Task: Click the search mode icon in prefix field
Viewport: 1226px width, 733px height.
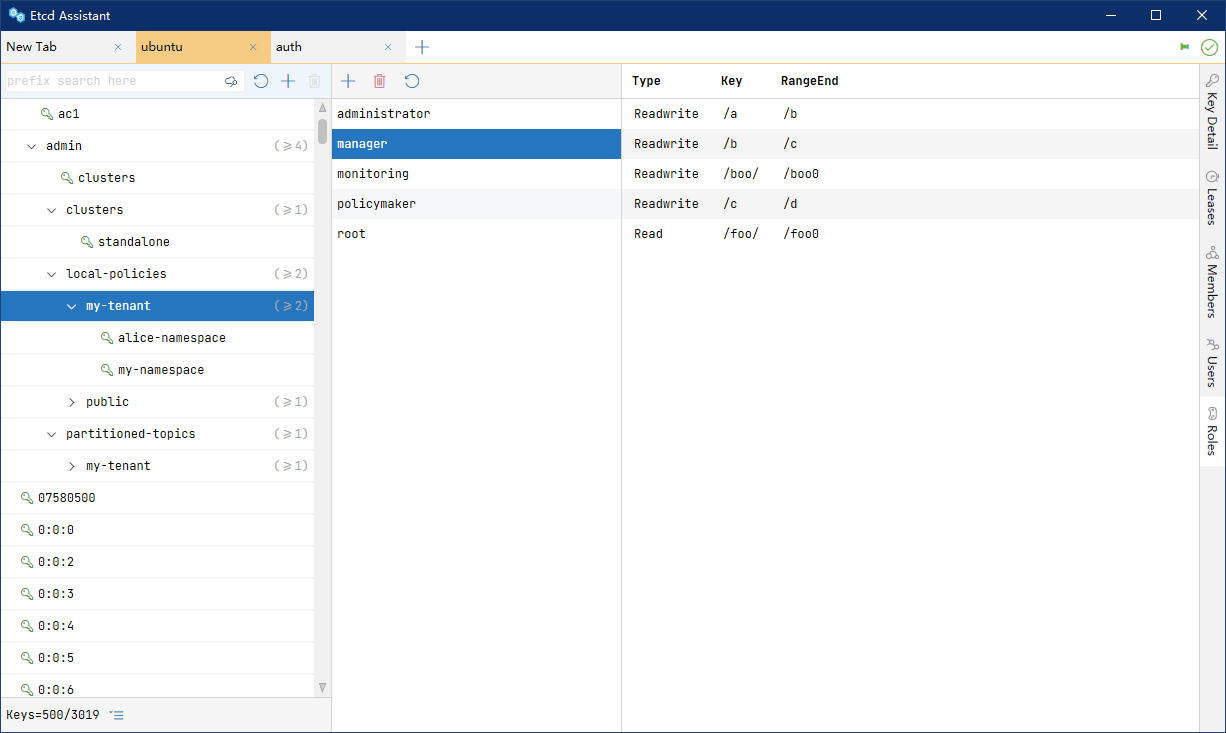Action: [x=231, y=81]
